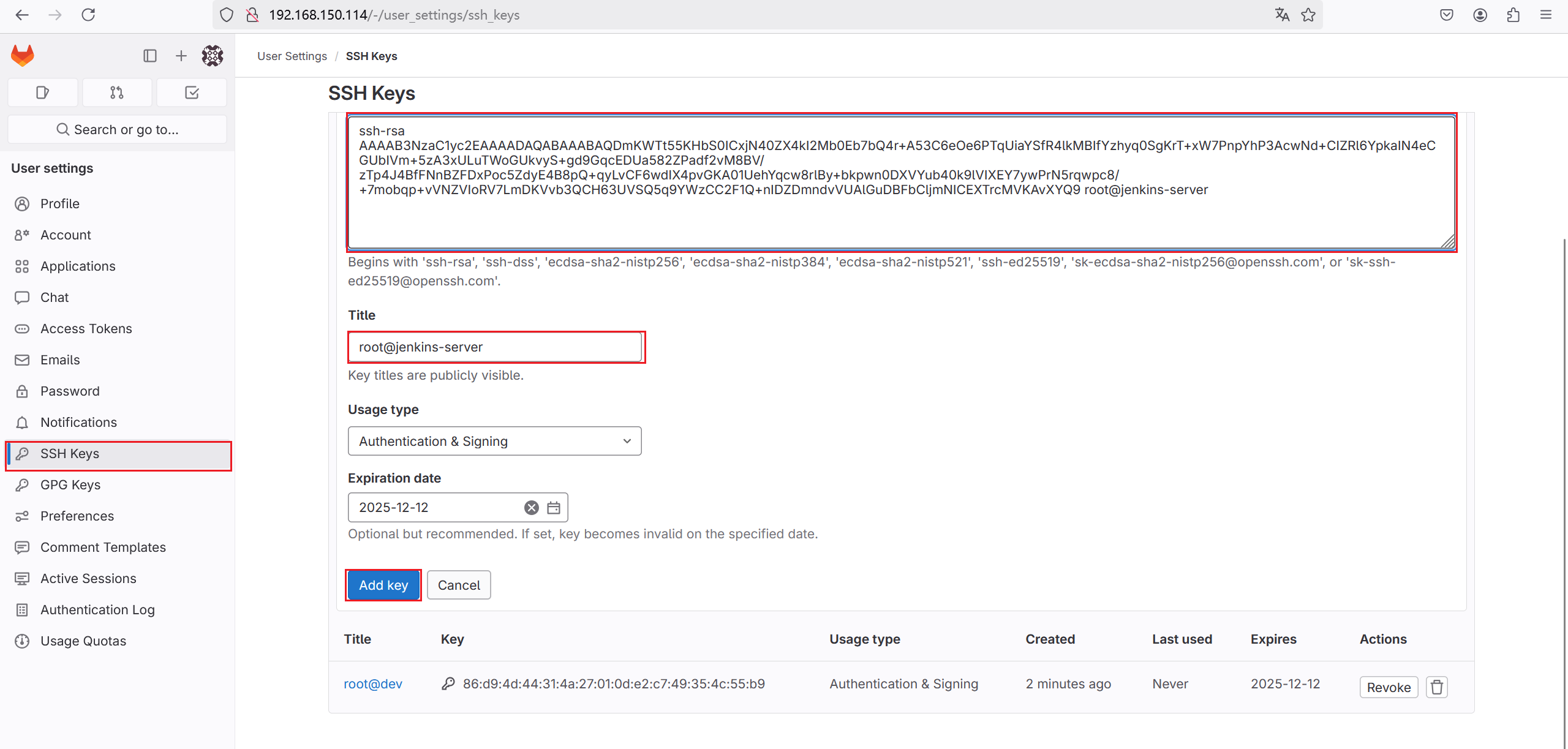Click the browser address bar URL
1568x749 pixels.
pyautogui.click(x=394, y=15)
